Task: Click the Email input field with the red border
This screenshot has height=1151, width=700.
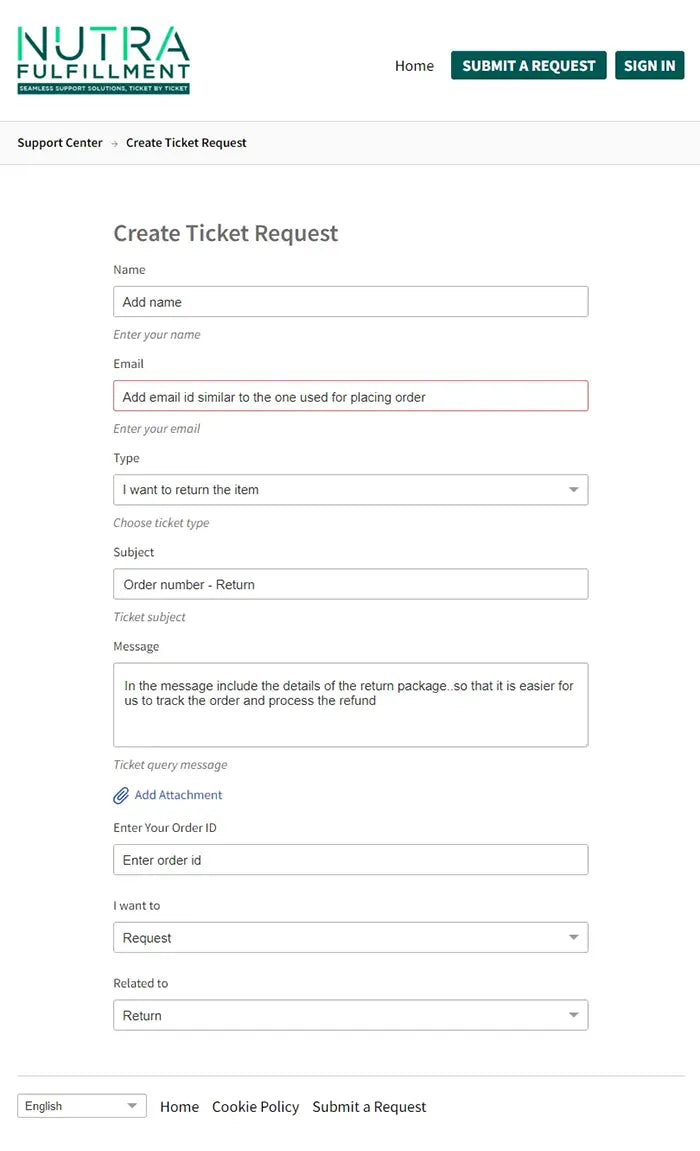Action: 350,395
